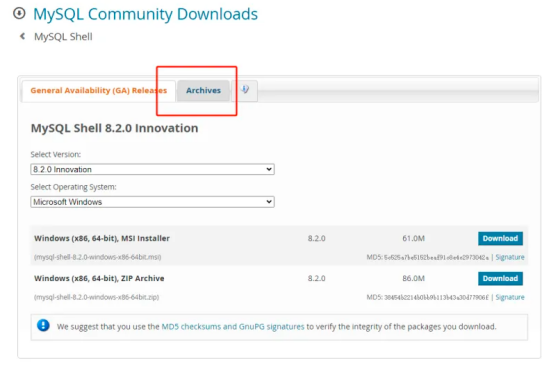Select General Availability (GA) Releases tab

(x=99, y=91)
